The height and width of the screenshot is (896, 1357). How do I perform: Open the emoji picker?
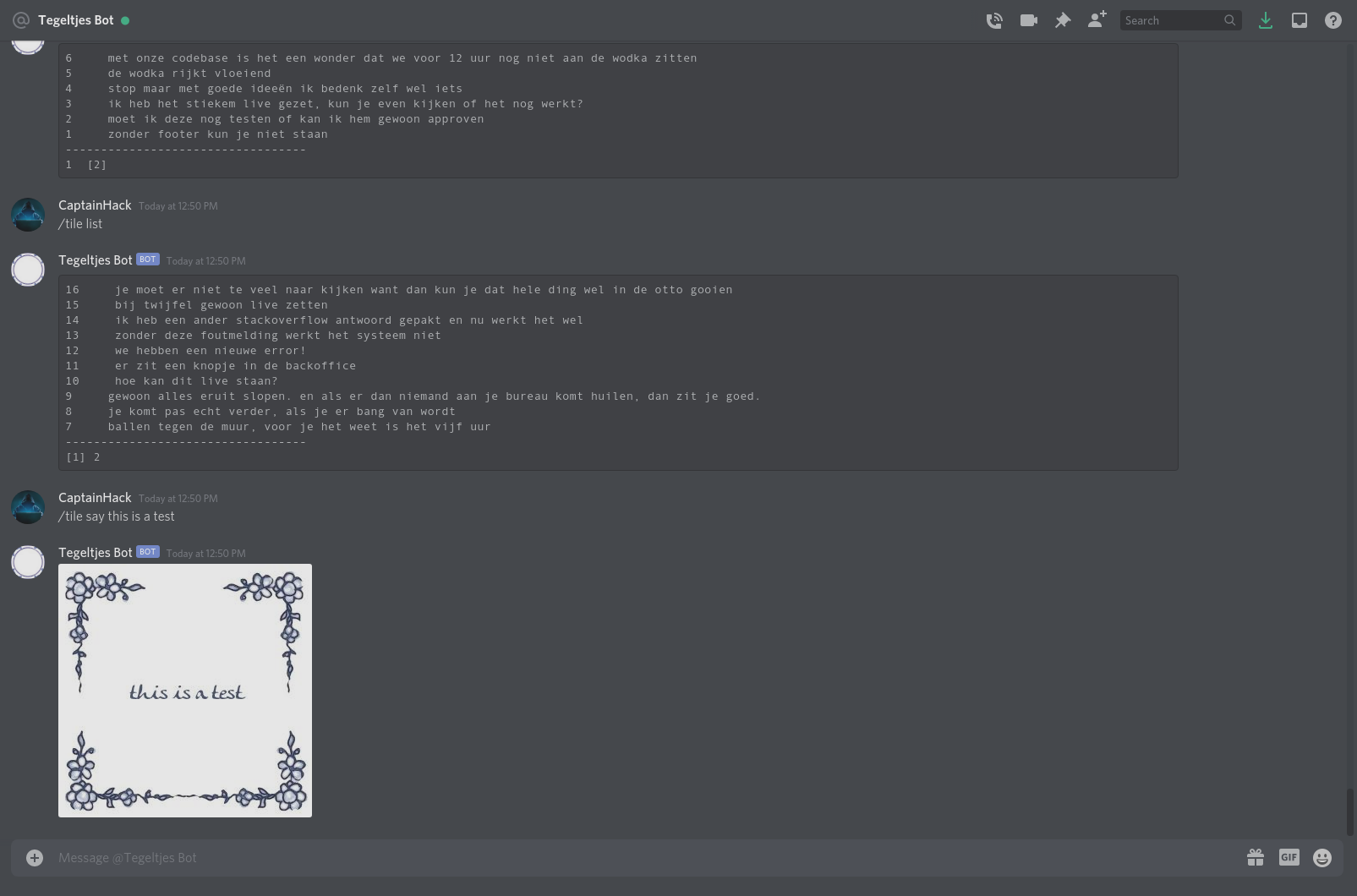1321,857
